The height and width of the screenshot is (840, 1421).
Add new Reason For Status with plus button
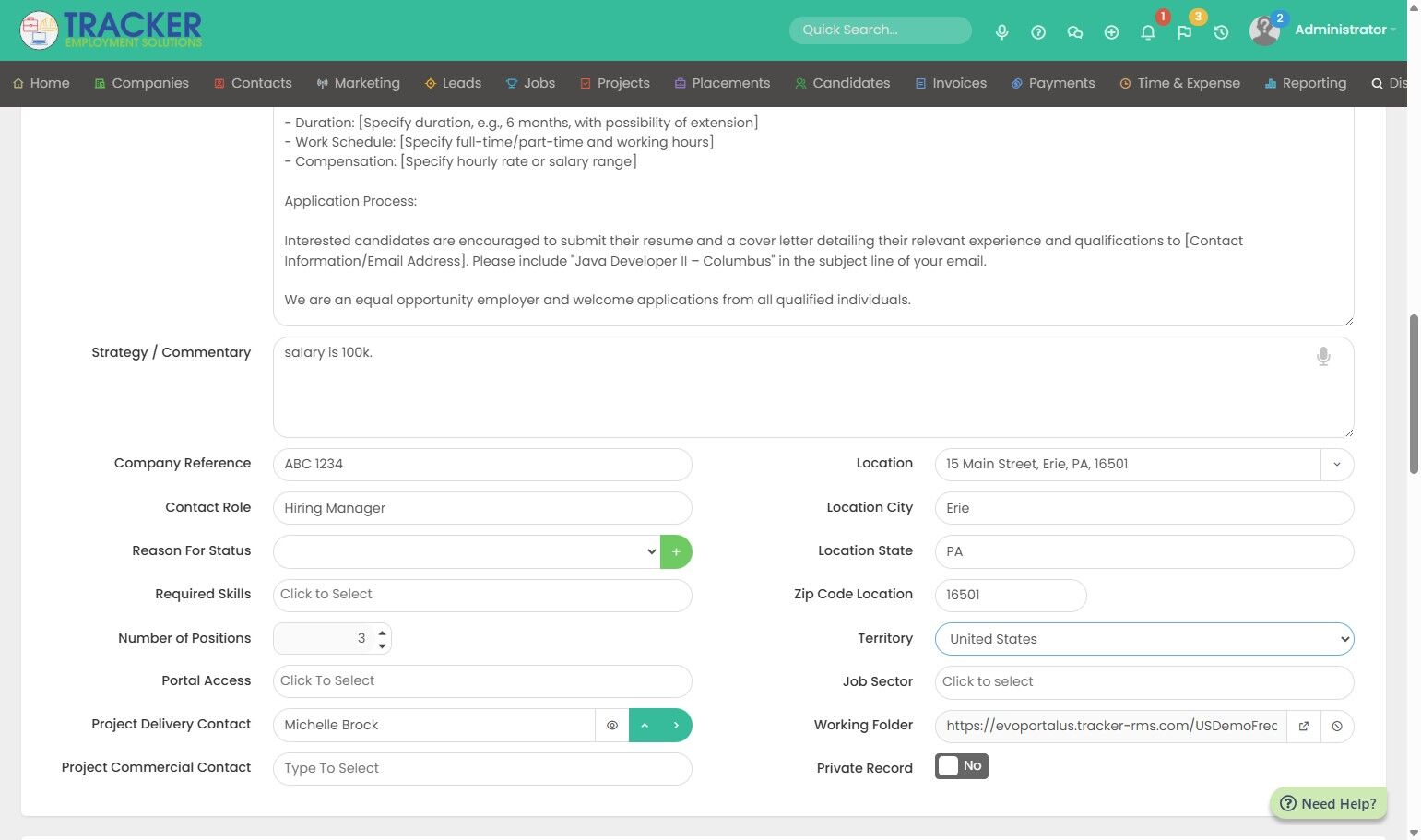click(676, 551)
